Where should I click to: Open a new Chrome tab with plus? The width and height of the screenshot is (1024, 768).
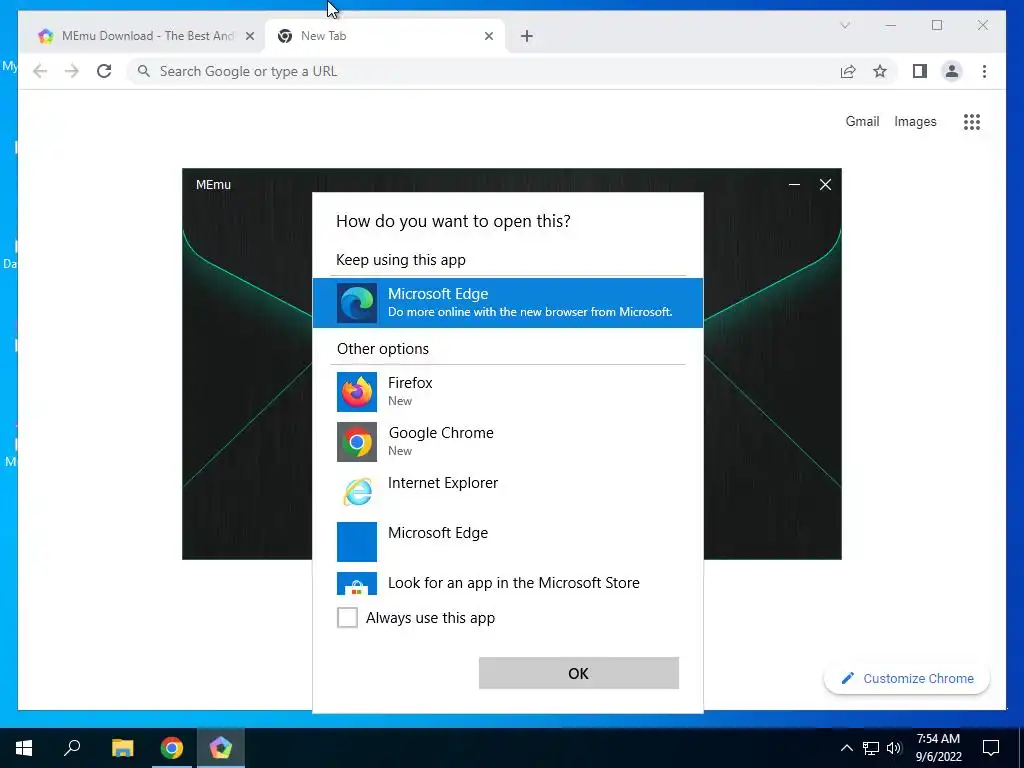(527, 36)
